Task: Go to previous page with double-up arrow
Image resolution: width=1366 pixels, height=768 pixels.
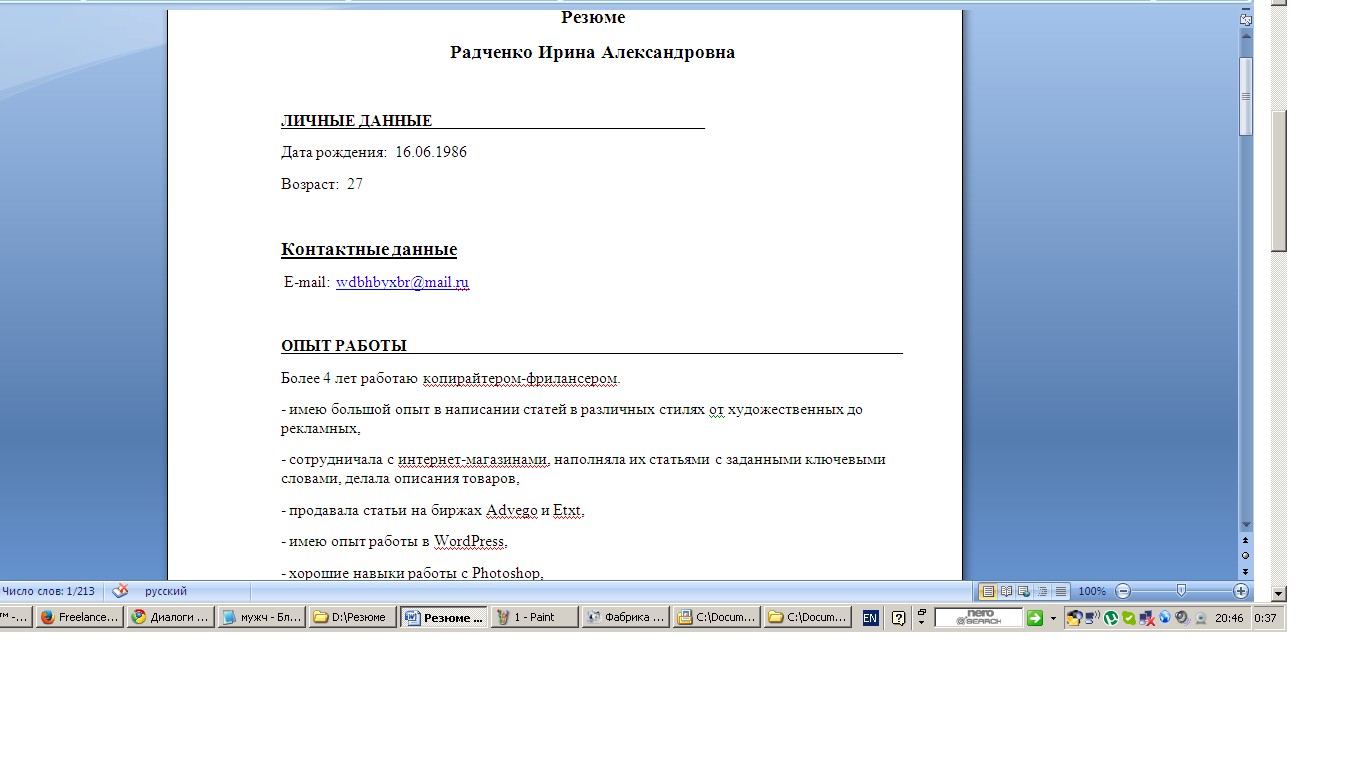Action: tap(1246, 541)
